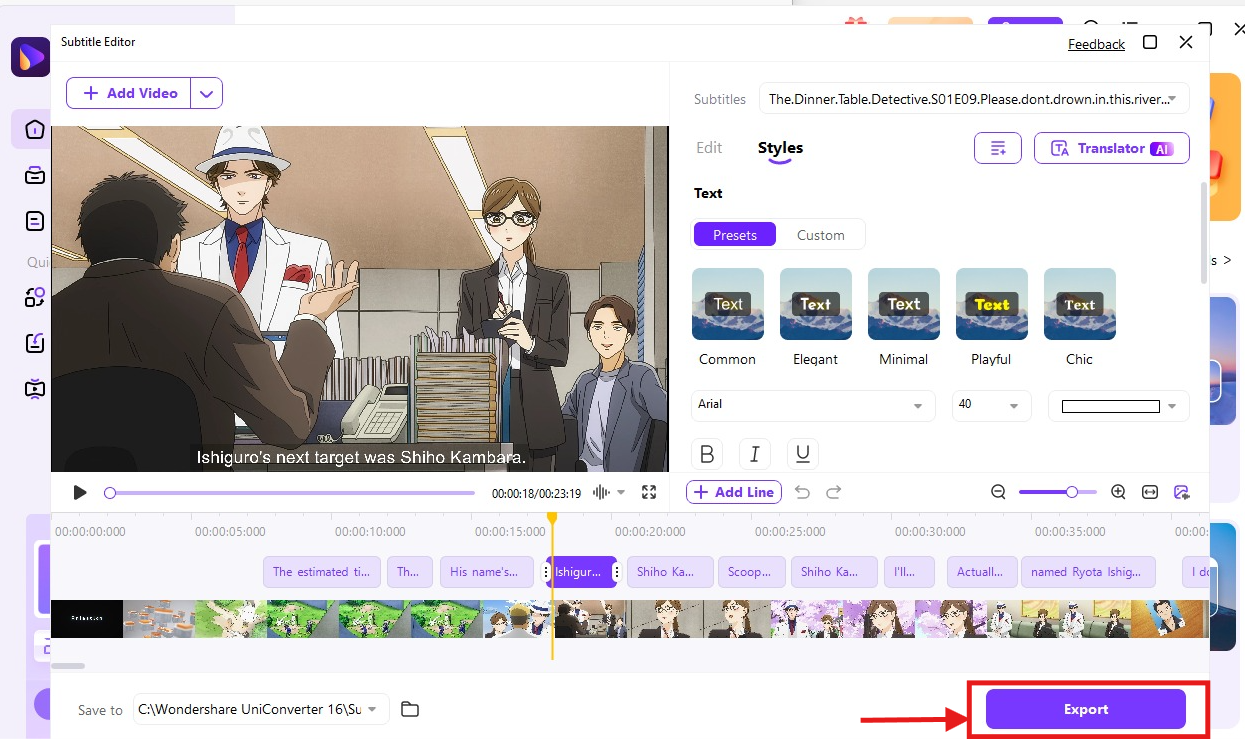1245x739 pixels.
Task: Play the video preview
Action: coord(81,492)
